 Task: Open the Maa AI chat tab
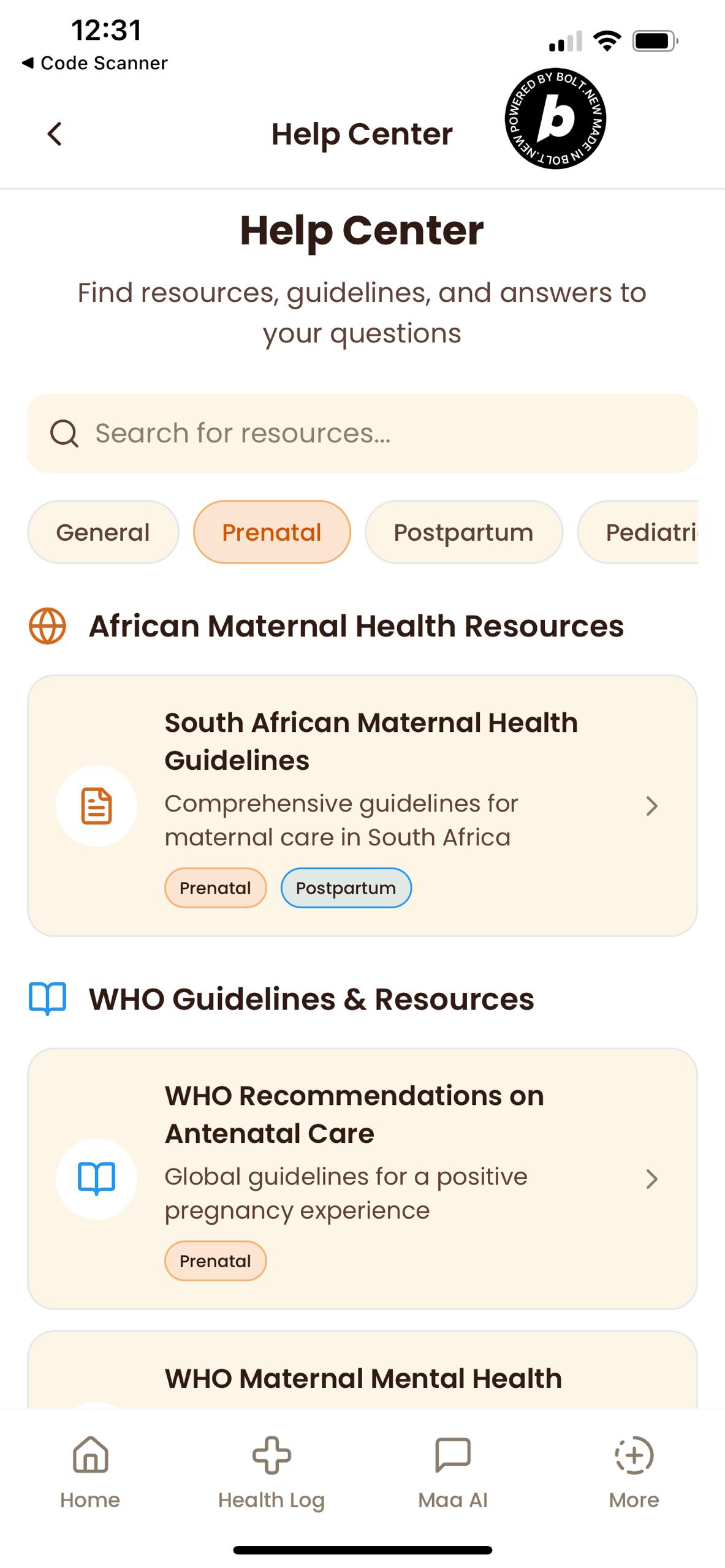[453, 1472]
